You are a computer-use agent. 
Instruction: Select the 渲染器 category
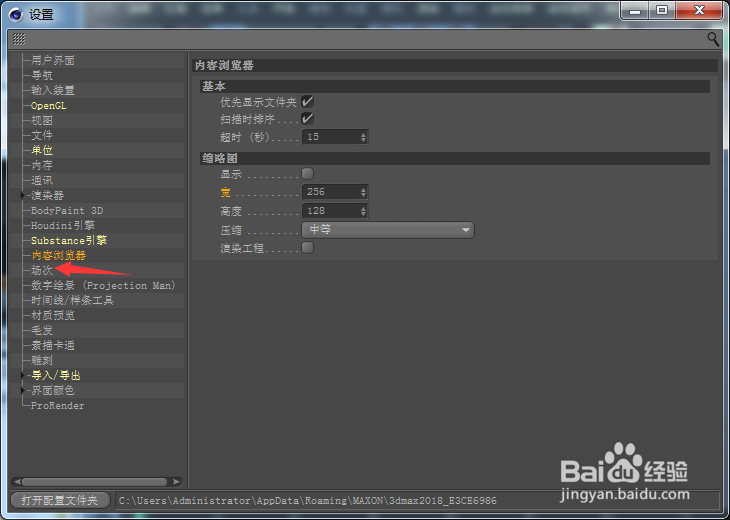(x=47, y=196)
